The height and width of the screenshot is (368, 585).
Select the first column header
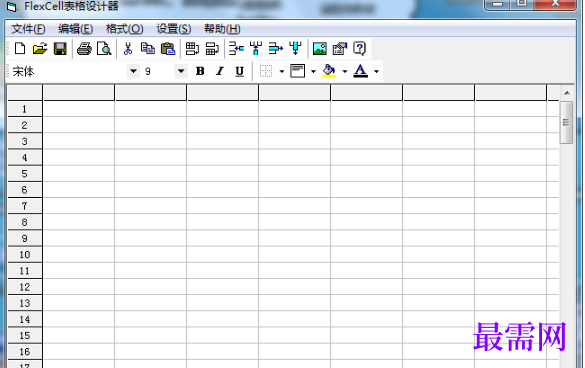(x=79, y=93)
